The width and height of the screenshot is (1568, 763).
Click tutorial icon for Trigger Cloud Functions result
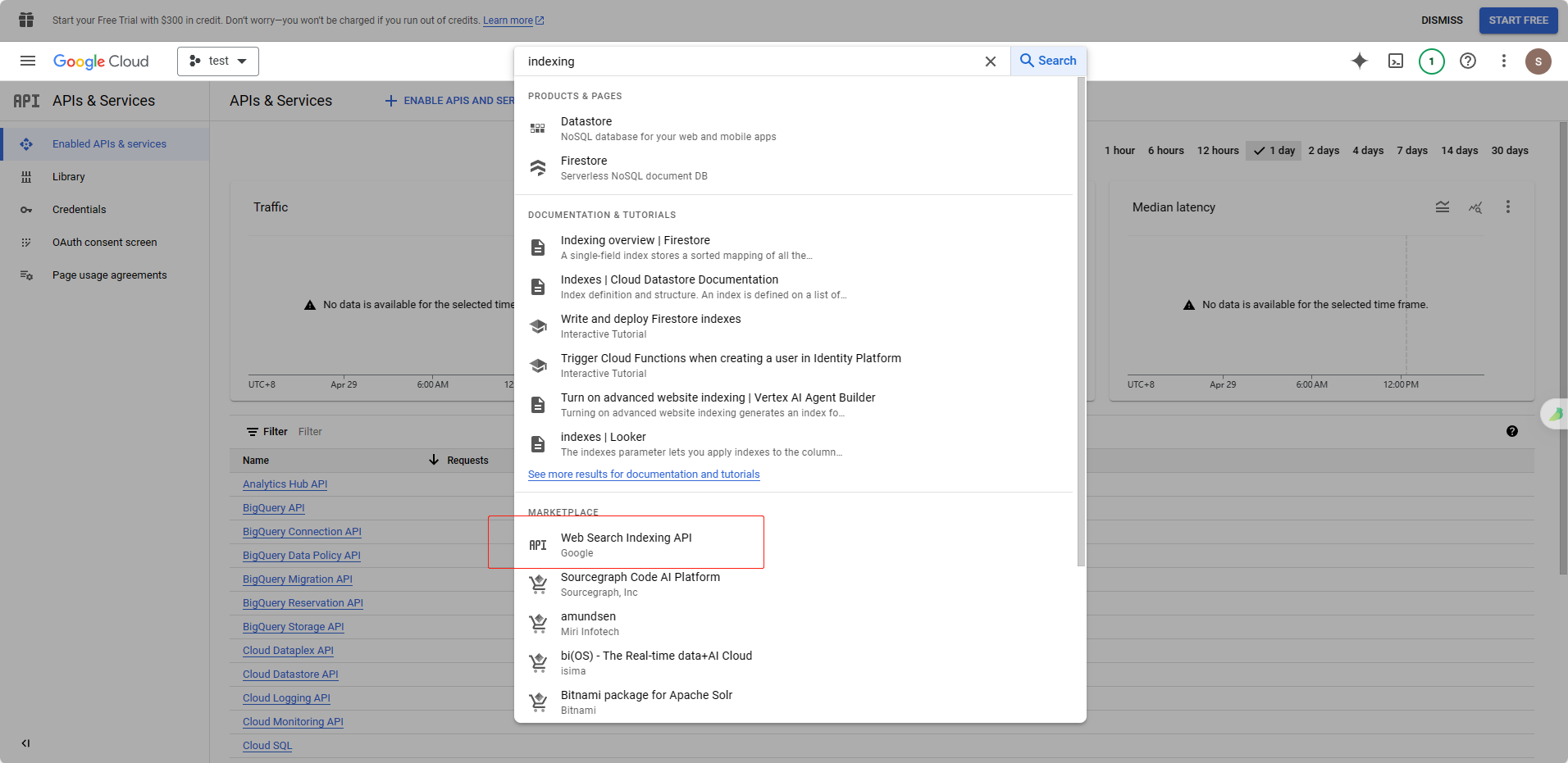click(x=538, y=366)
